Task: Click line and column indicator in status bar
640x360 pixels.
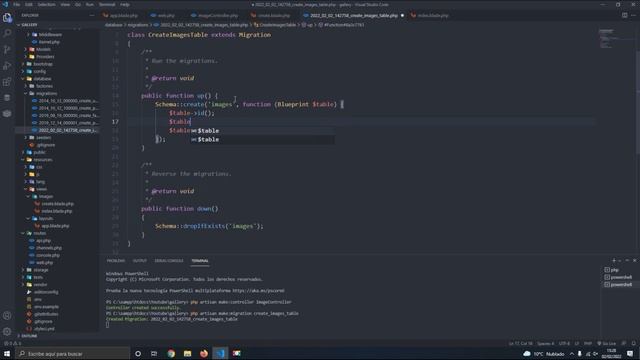Action: point(521,343)
